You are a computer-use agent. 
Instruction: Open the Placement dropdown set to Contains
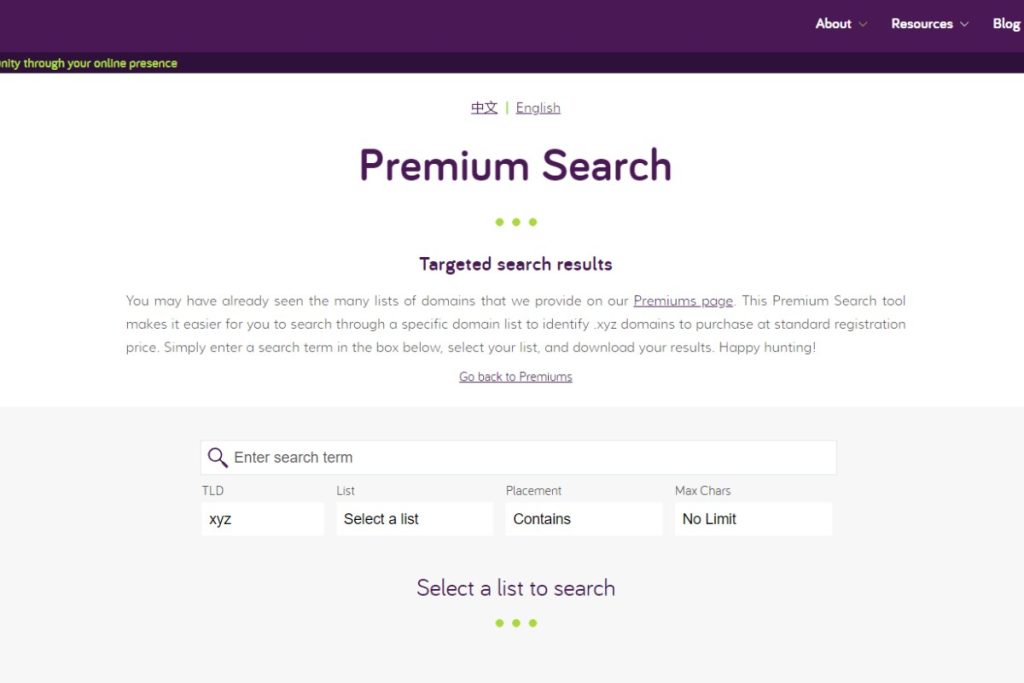click(x=583, y=519)
